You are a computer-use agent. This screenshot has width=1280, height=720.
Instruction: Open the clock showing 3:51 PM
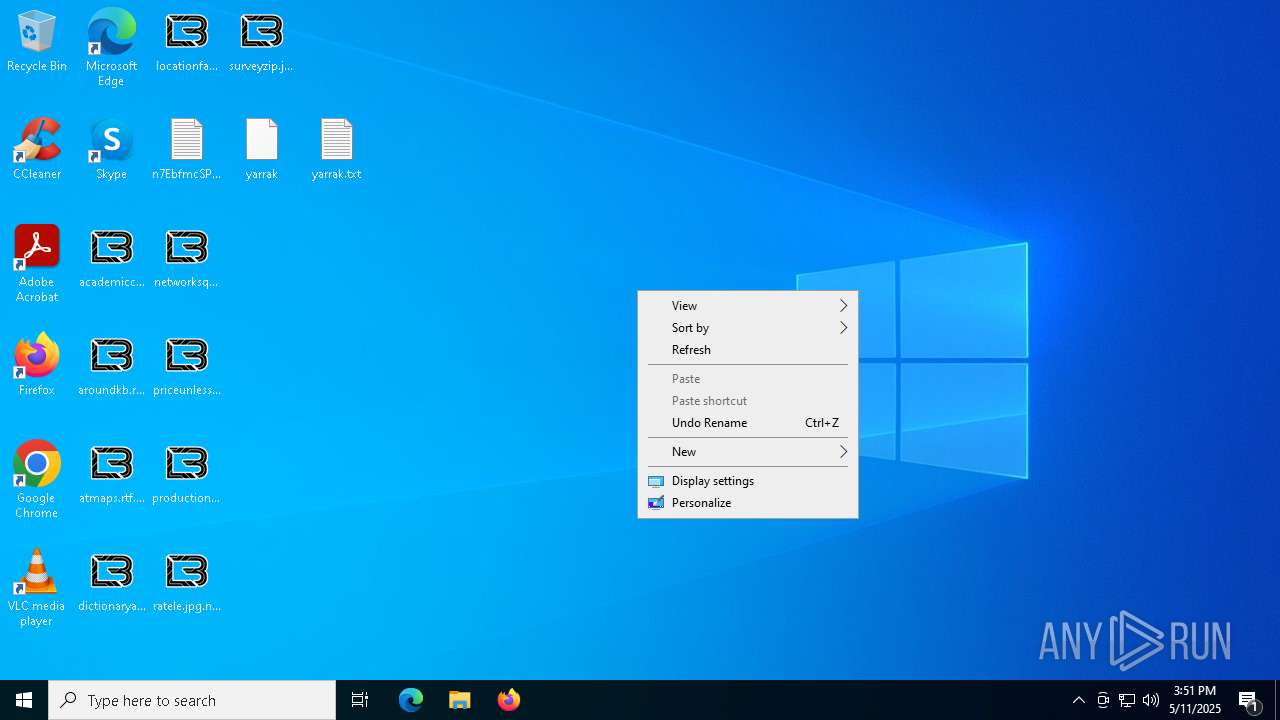(1195, 700)
